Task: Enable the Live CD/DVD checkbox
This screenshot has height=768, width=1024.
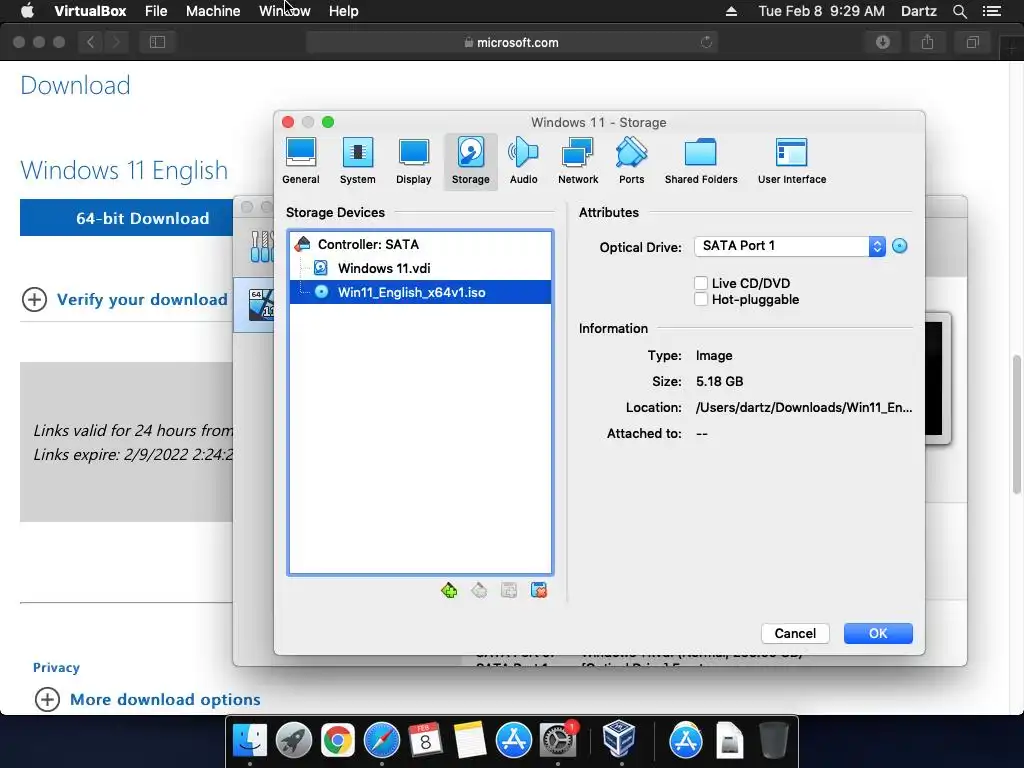Action: point(701,283)
